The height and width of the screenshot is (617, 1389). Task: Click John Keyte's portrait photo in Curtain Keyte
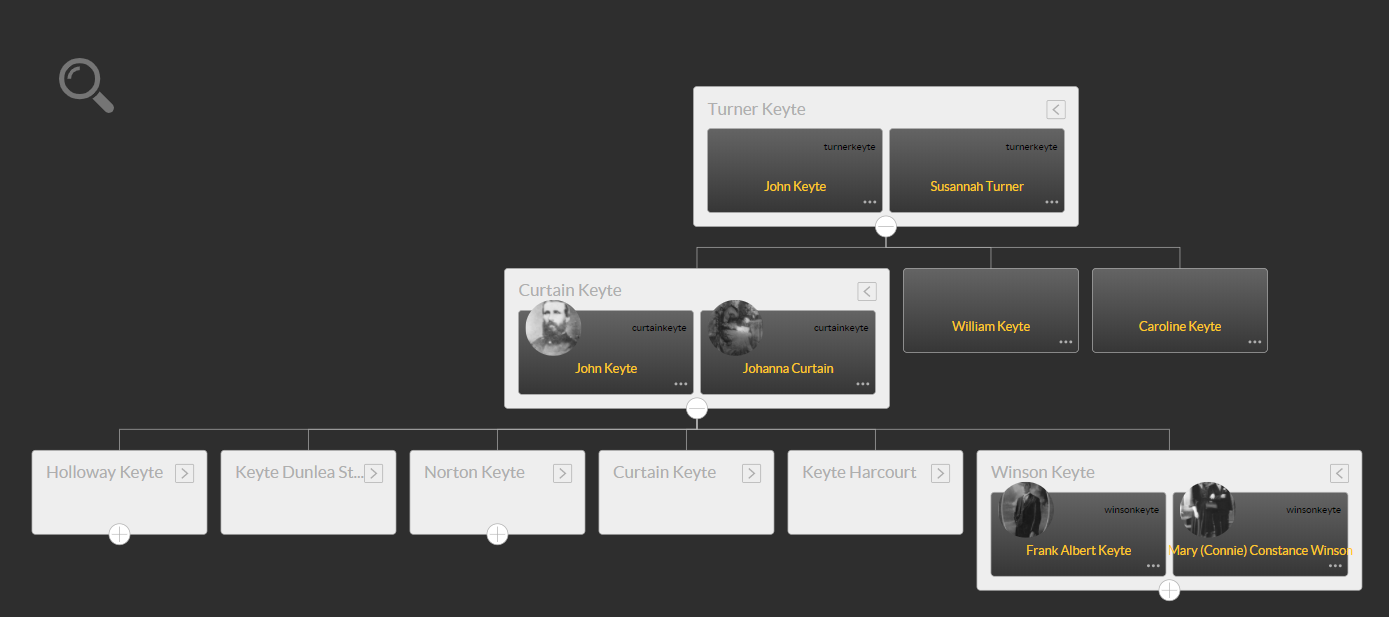tap(553, 328)
